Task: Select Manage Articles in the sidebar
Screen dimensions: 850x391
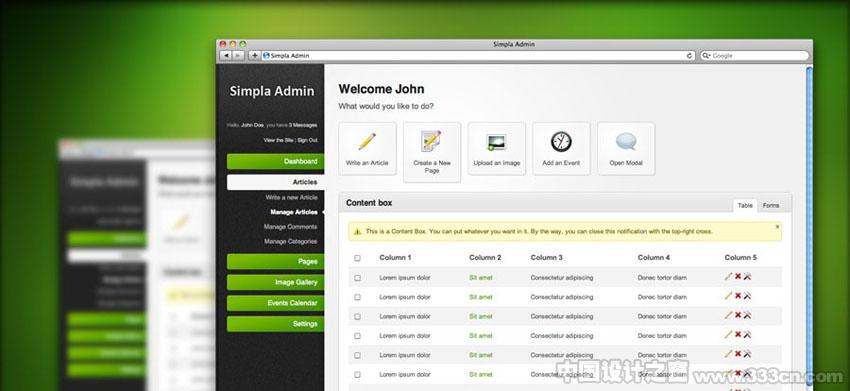Action: [x=294, y=212]
